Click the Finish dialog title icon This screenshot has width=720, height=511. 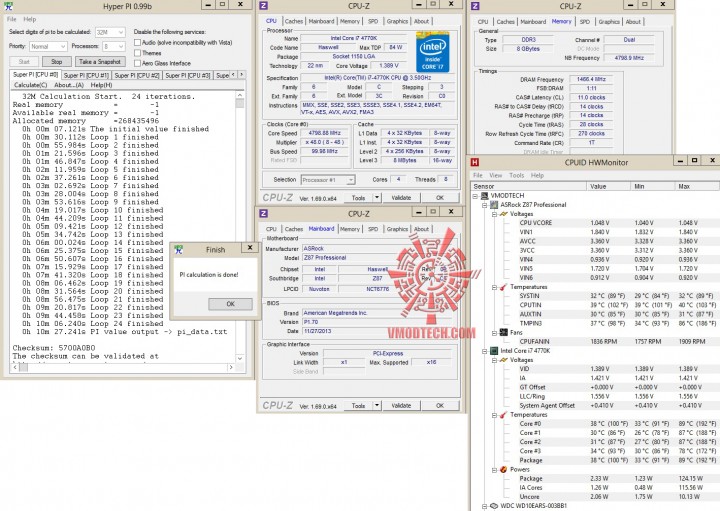tap(179, 249)
